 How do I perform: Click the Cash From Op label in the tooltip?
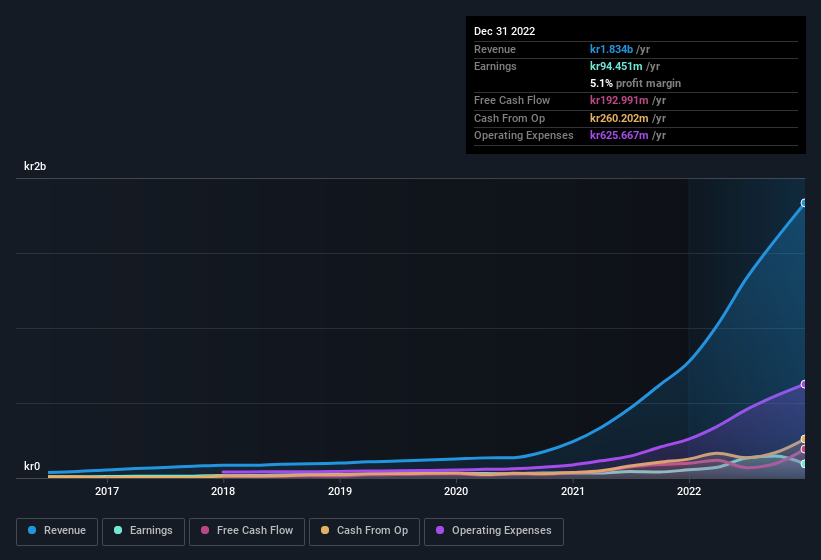coord(509,118)
